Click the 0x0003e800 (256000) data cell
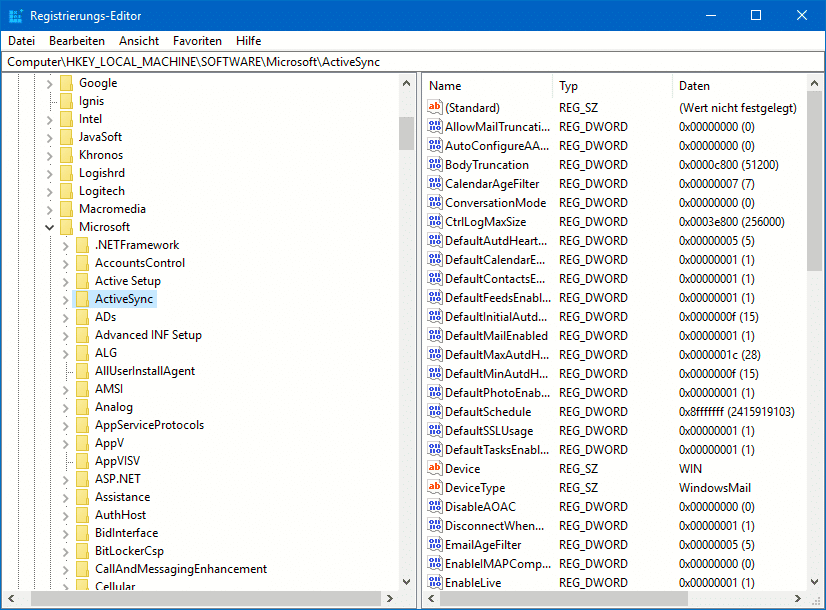This screenshot has height=610, width=826. [732, 222]
